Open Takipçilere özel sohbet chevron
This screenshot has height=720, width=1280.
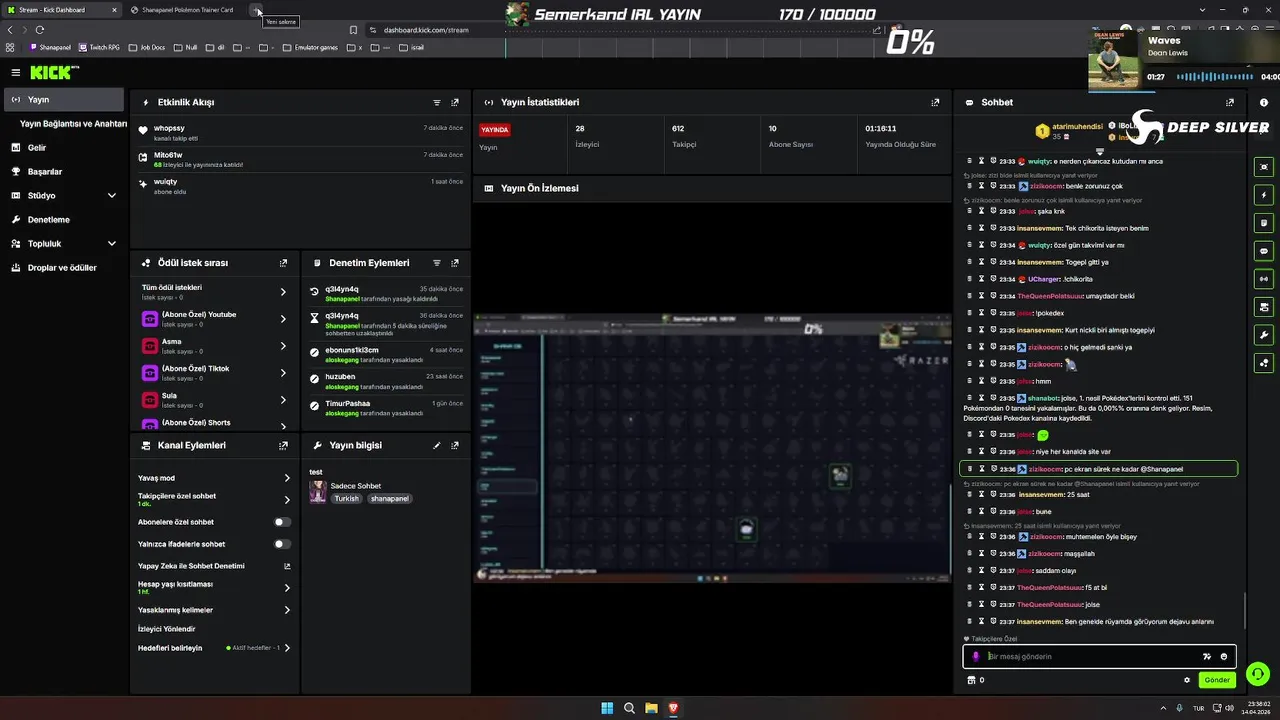tap(287, 500)
